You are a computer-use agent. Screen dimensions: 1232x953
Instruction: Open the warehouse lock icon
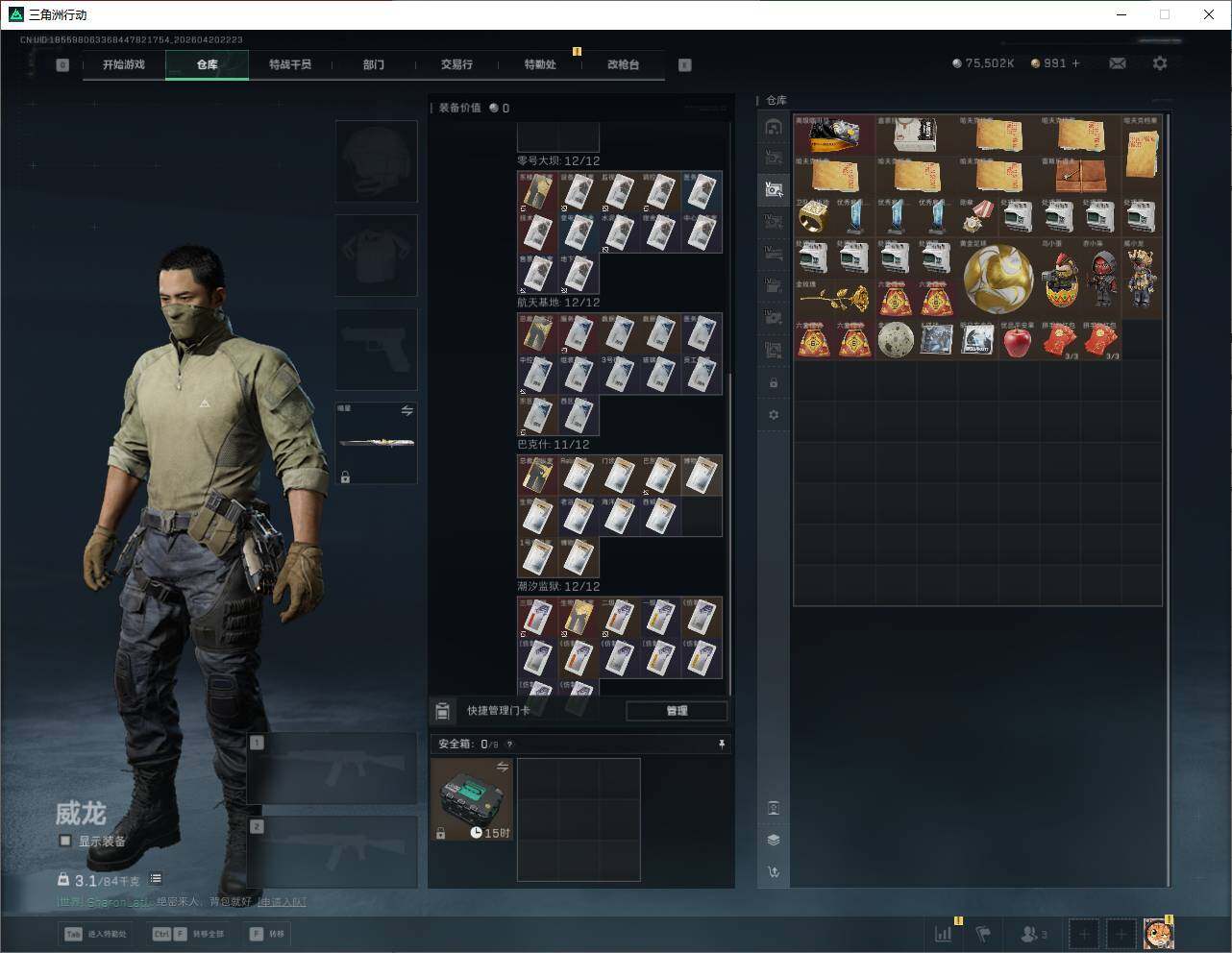pyautogui.click(x=774, y=383)
